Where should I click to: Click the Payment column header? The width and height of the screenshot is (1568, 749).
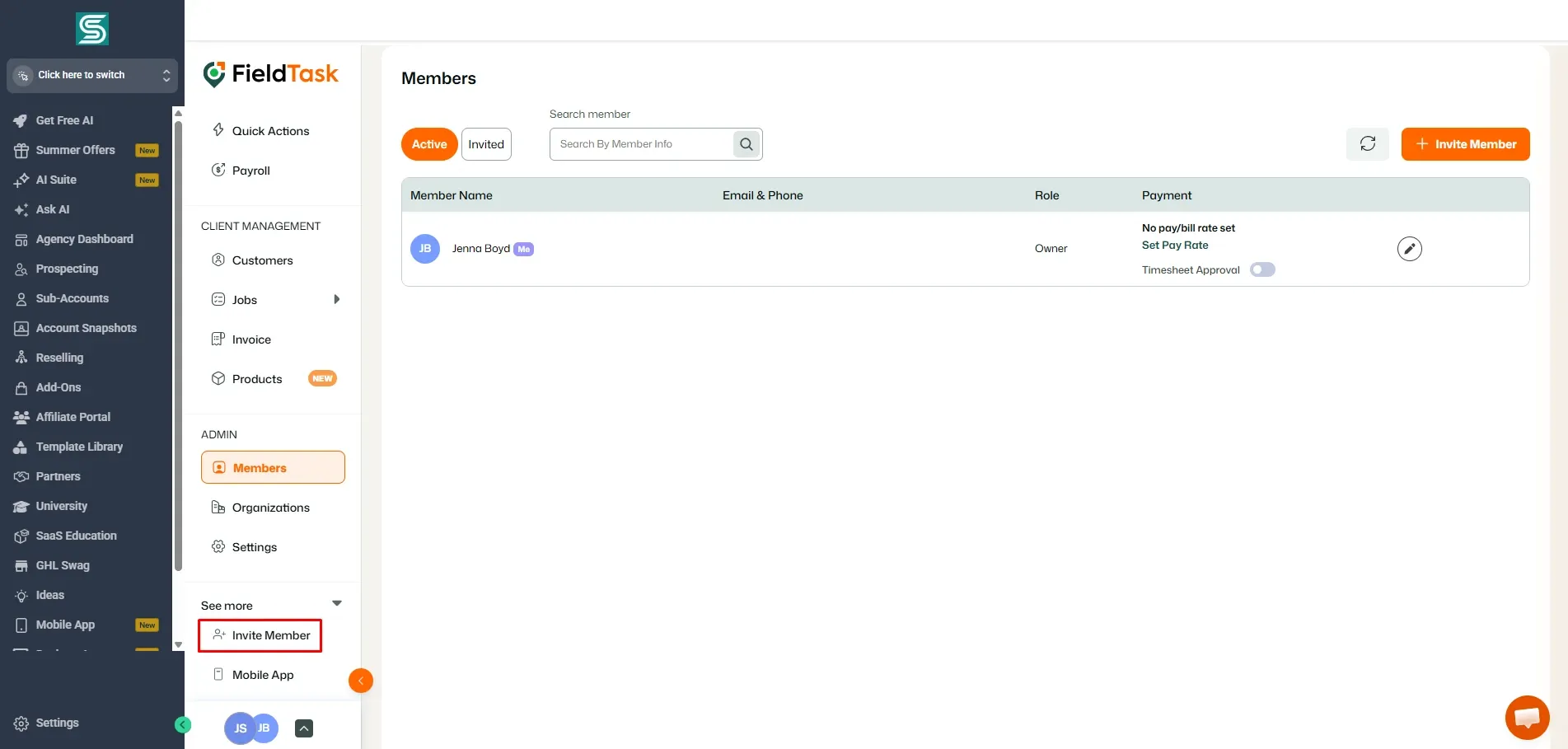(1167, 195)
